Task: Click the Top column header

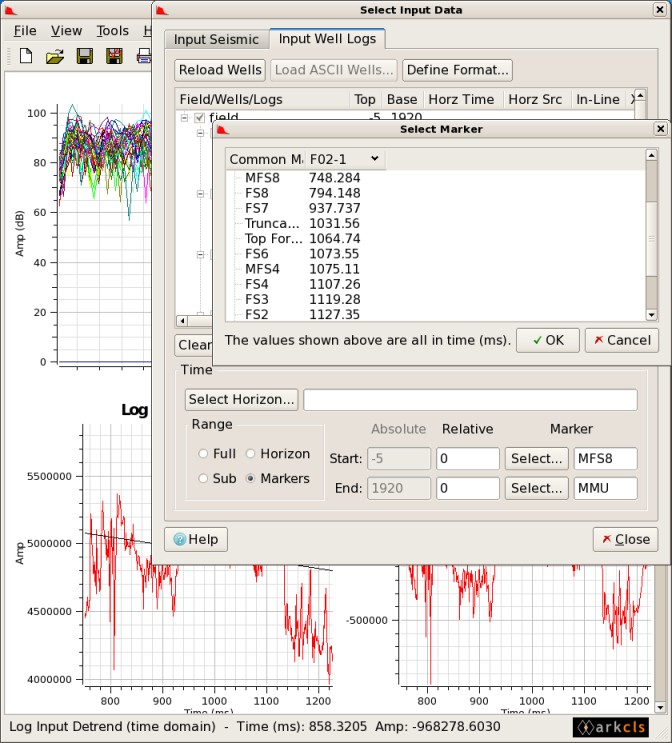Action: [x=365, y=99]
